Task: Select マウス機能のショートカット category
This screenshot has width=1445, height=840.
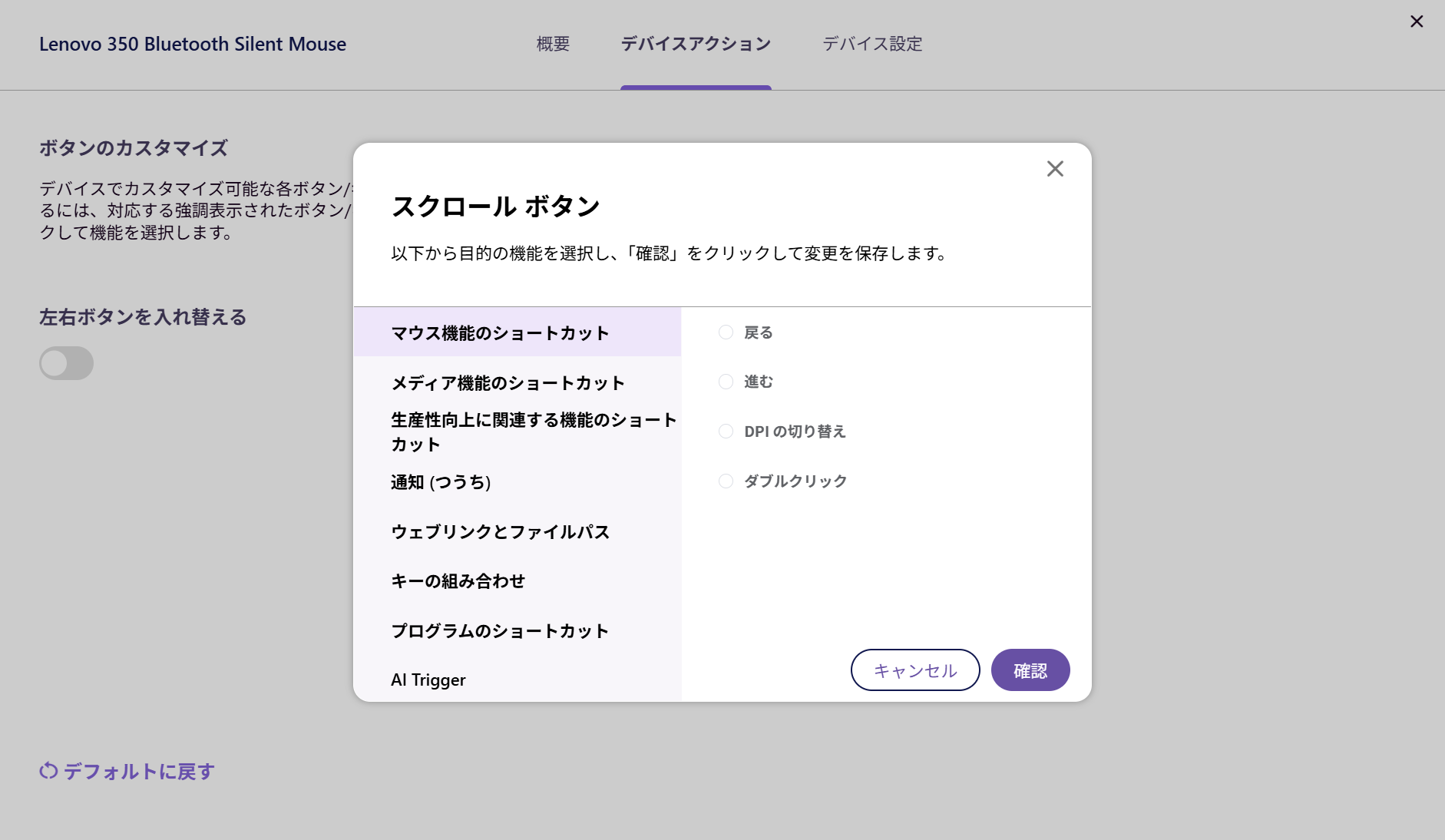Action: pos(501,333)
